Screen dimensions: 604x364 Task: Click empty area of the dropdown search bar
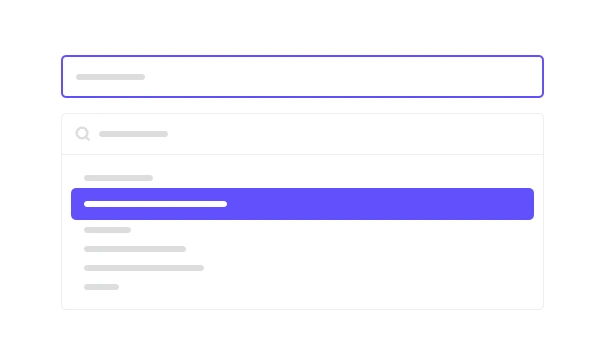[x=347, y=134]
